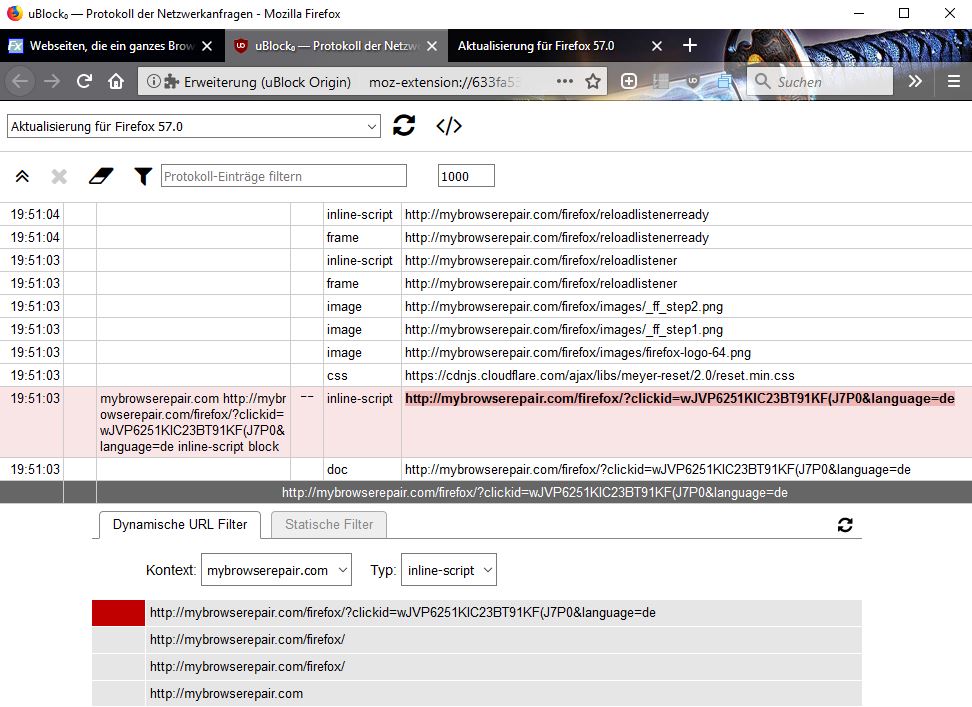Open the page selector 'Aktualisierung für Firefox 57.0'
This screenshot has width=972, height=707.
point(194,126)
